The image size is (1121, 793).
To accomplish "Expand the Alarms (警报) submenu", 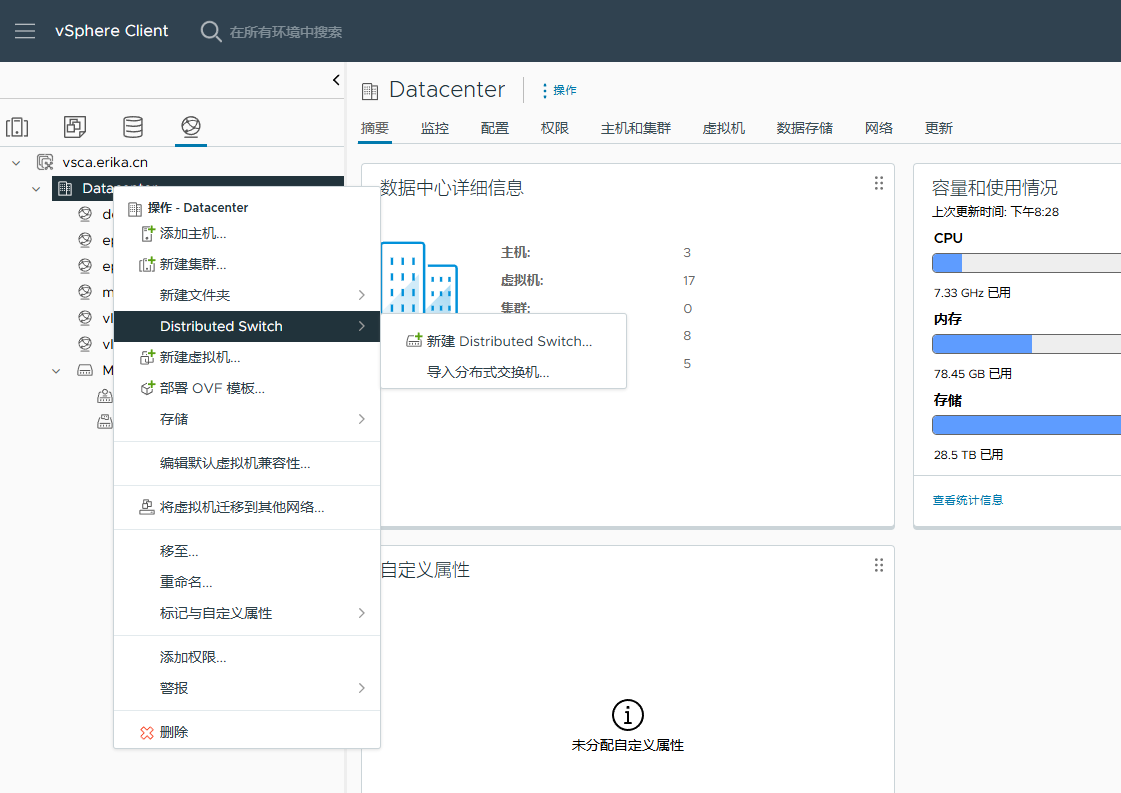I will 247,687.
